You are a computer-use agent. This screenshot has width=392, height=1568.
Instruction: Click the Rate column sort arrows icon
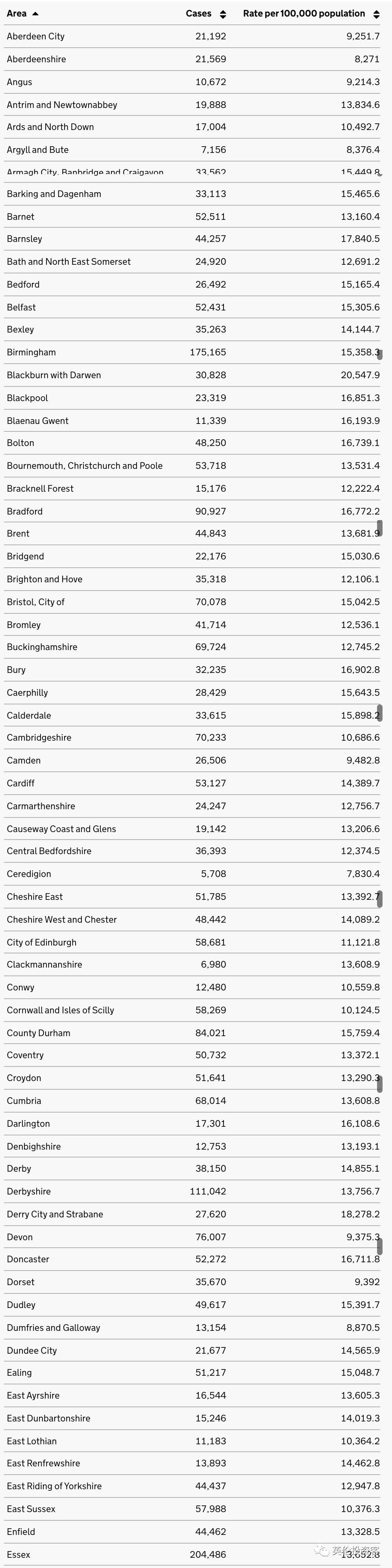click(376, 14)
